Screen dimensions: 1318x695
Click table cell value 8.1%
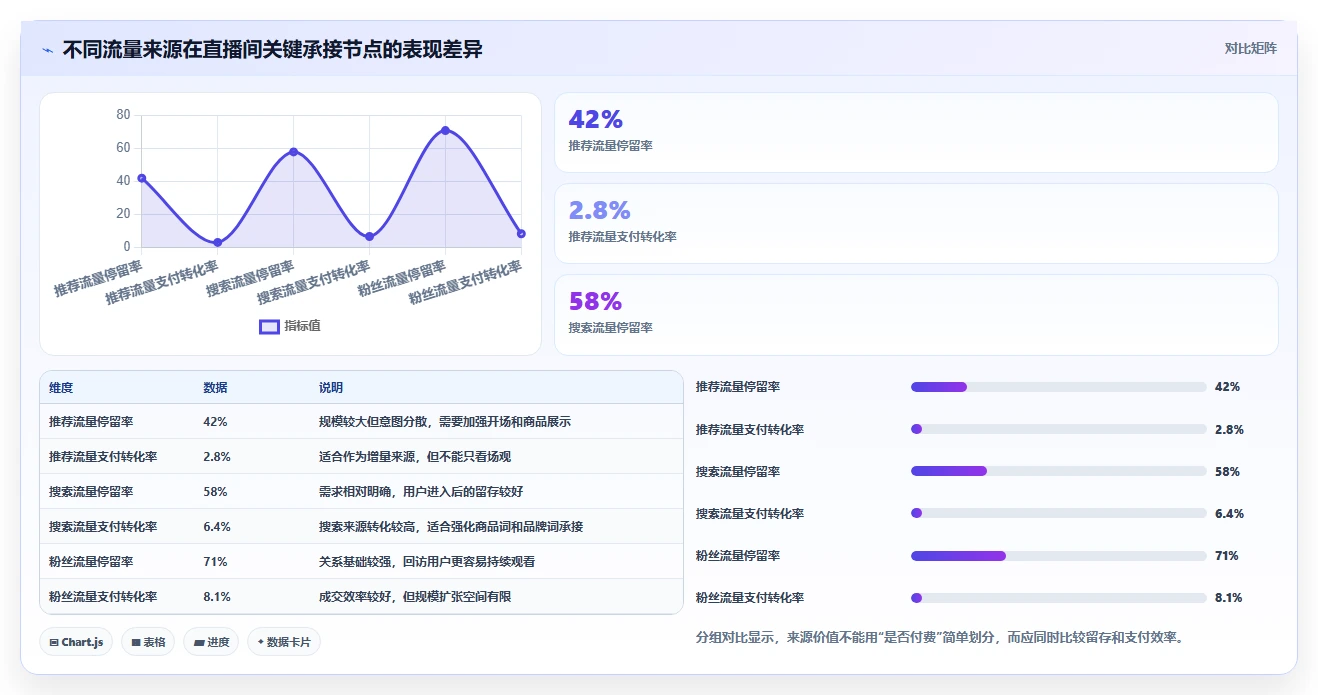click(217, 597)
